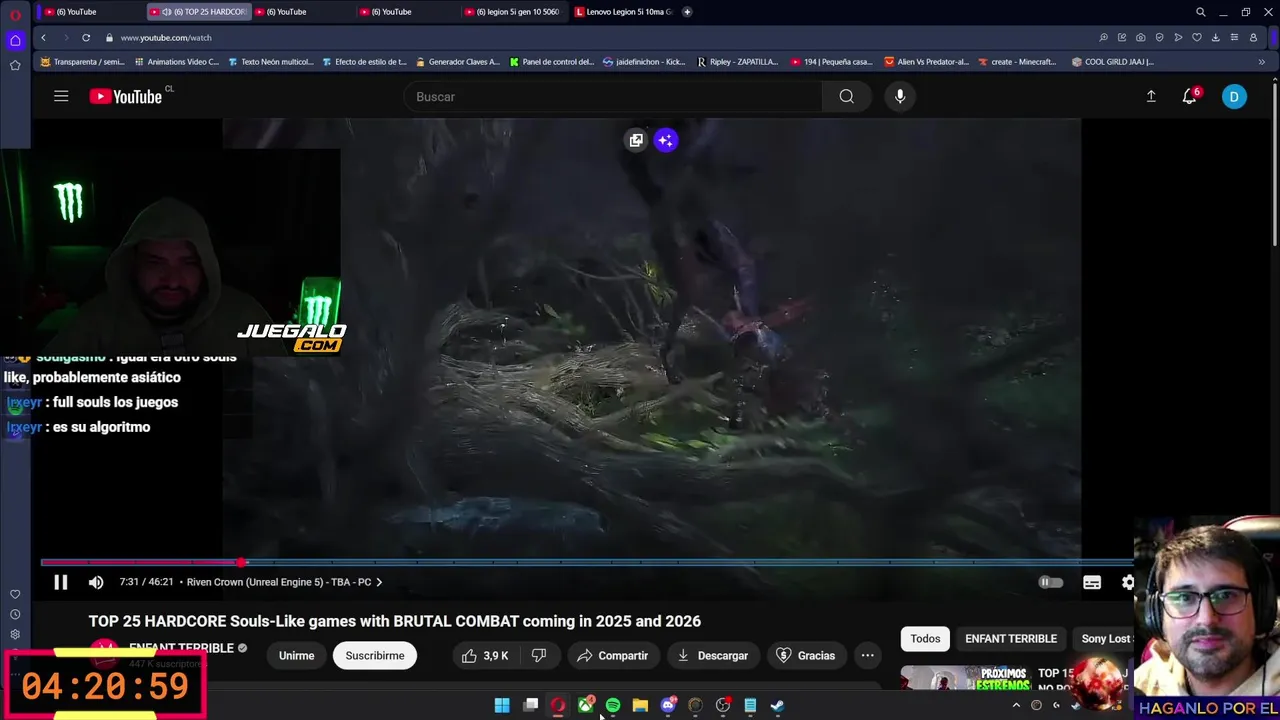Open 'Transparenta / semi...' bookmark
This screenshot has width=1280, height=720.
click(x=82, y=61)
